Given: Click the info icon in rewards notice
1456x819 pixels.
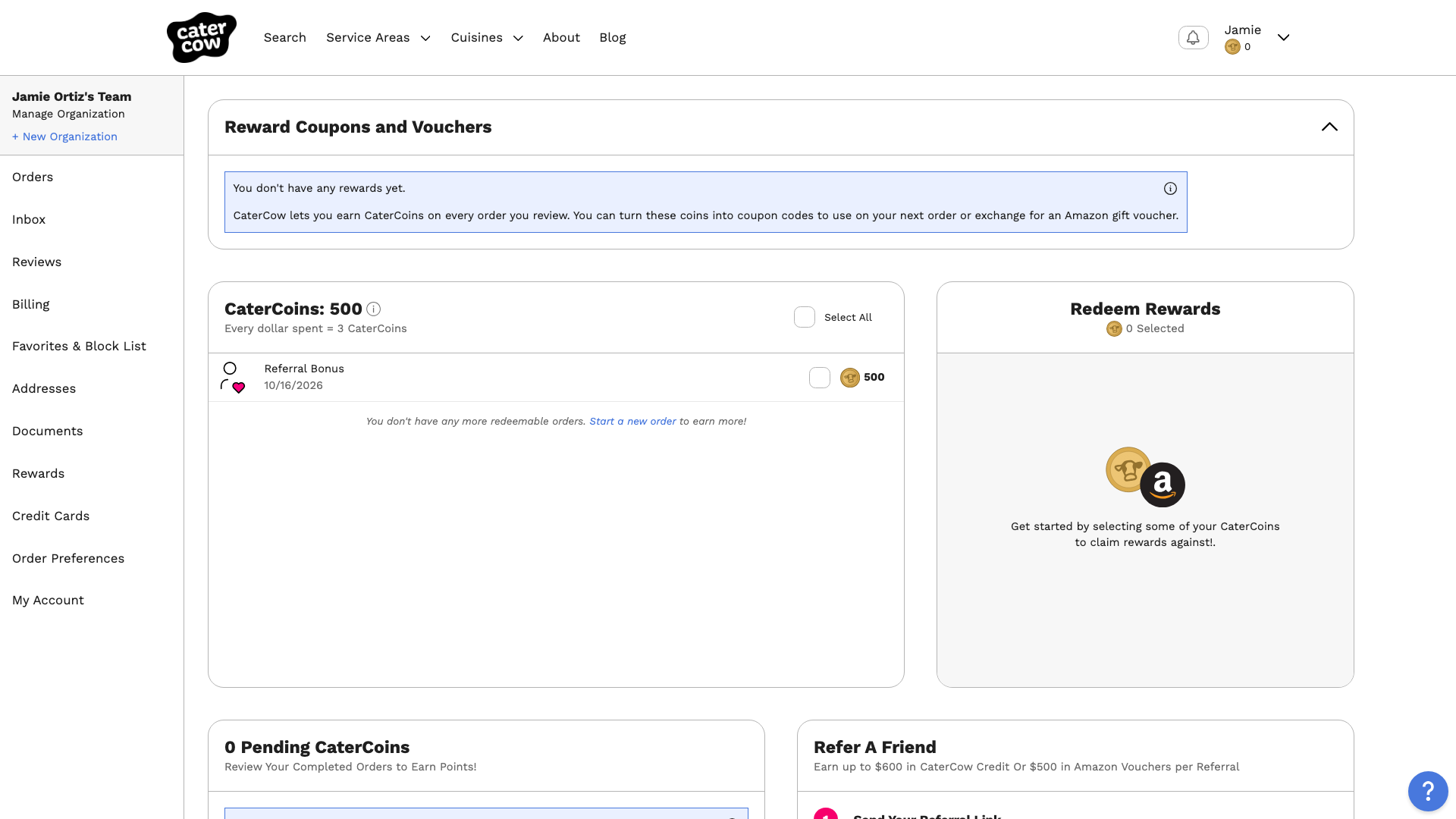Looking at the screenshot, I should pos(1170,188).
